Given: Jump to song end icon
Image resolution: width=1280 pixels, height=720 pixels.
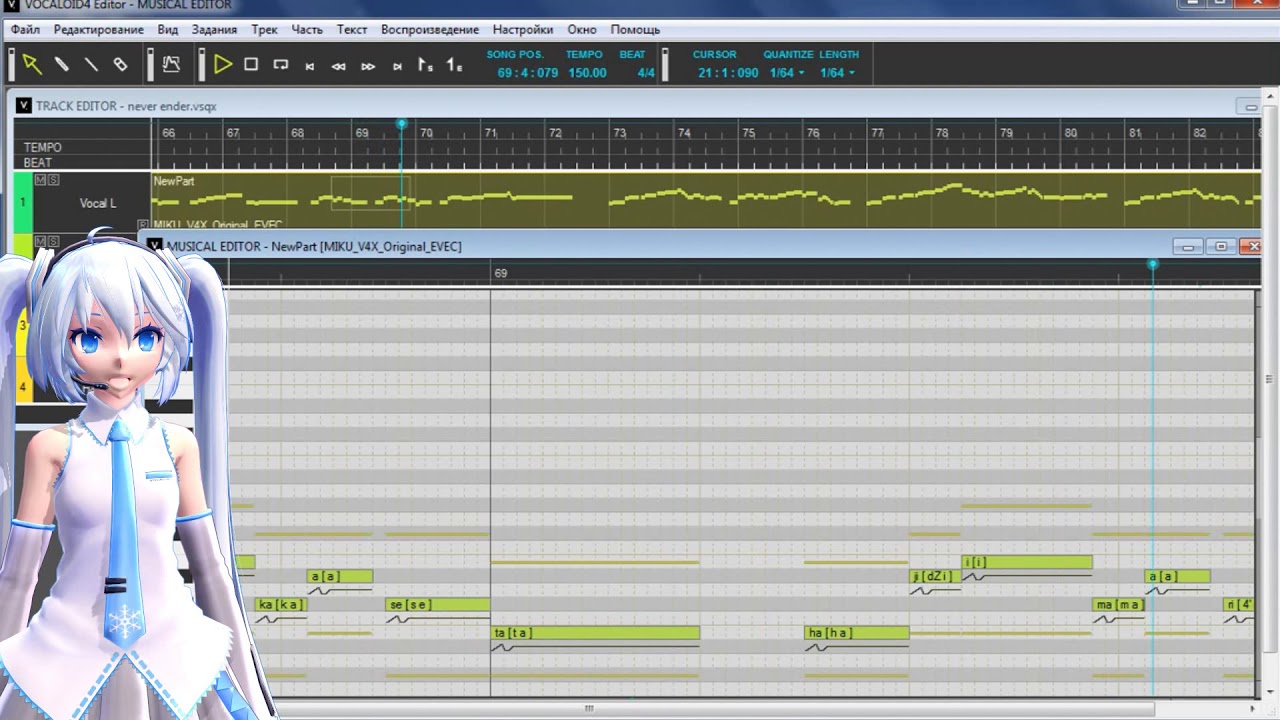Looking at the screenshot, I should 397,66.
